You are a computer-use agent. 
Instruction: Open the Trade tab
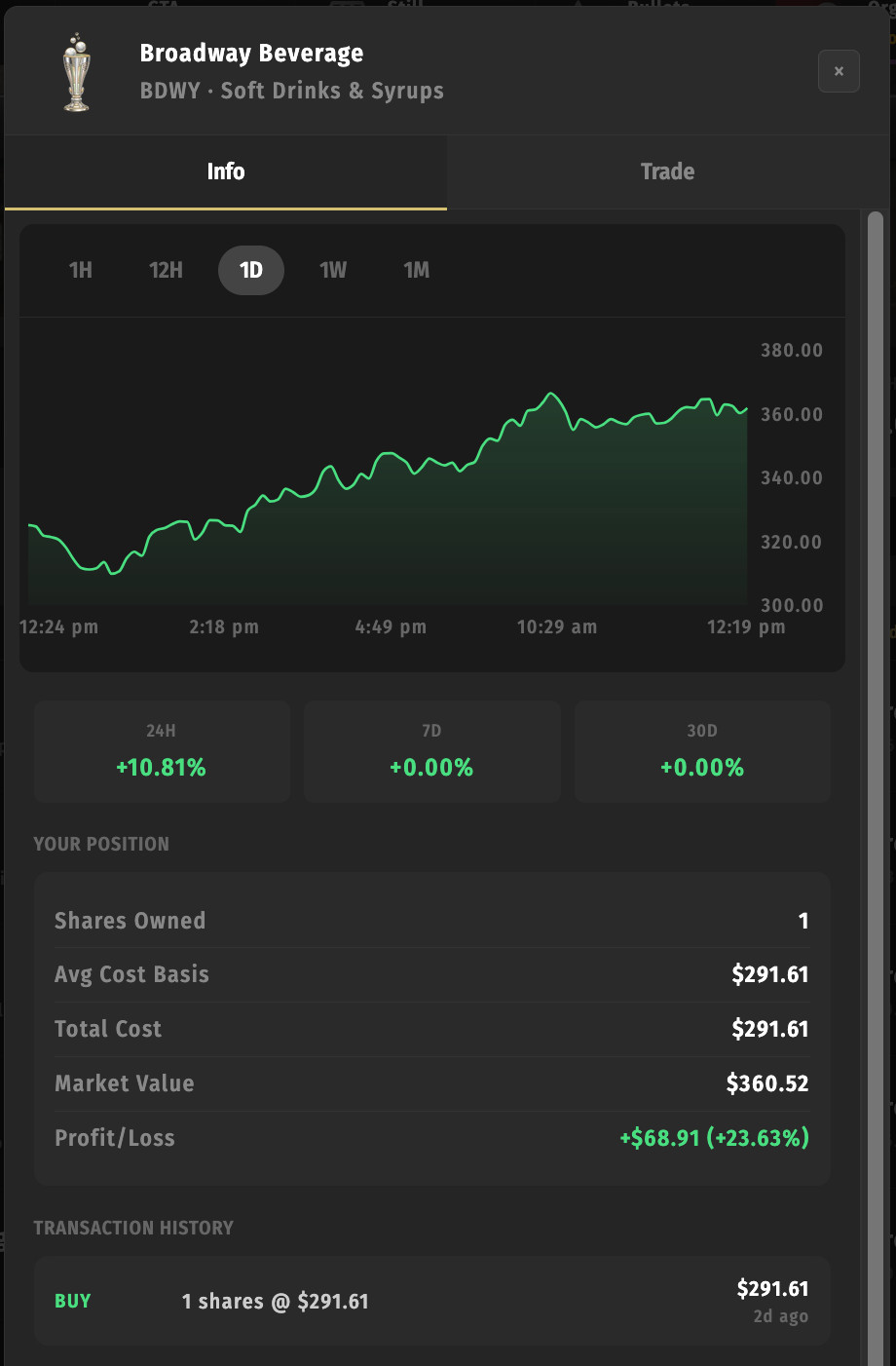667,171
